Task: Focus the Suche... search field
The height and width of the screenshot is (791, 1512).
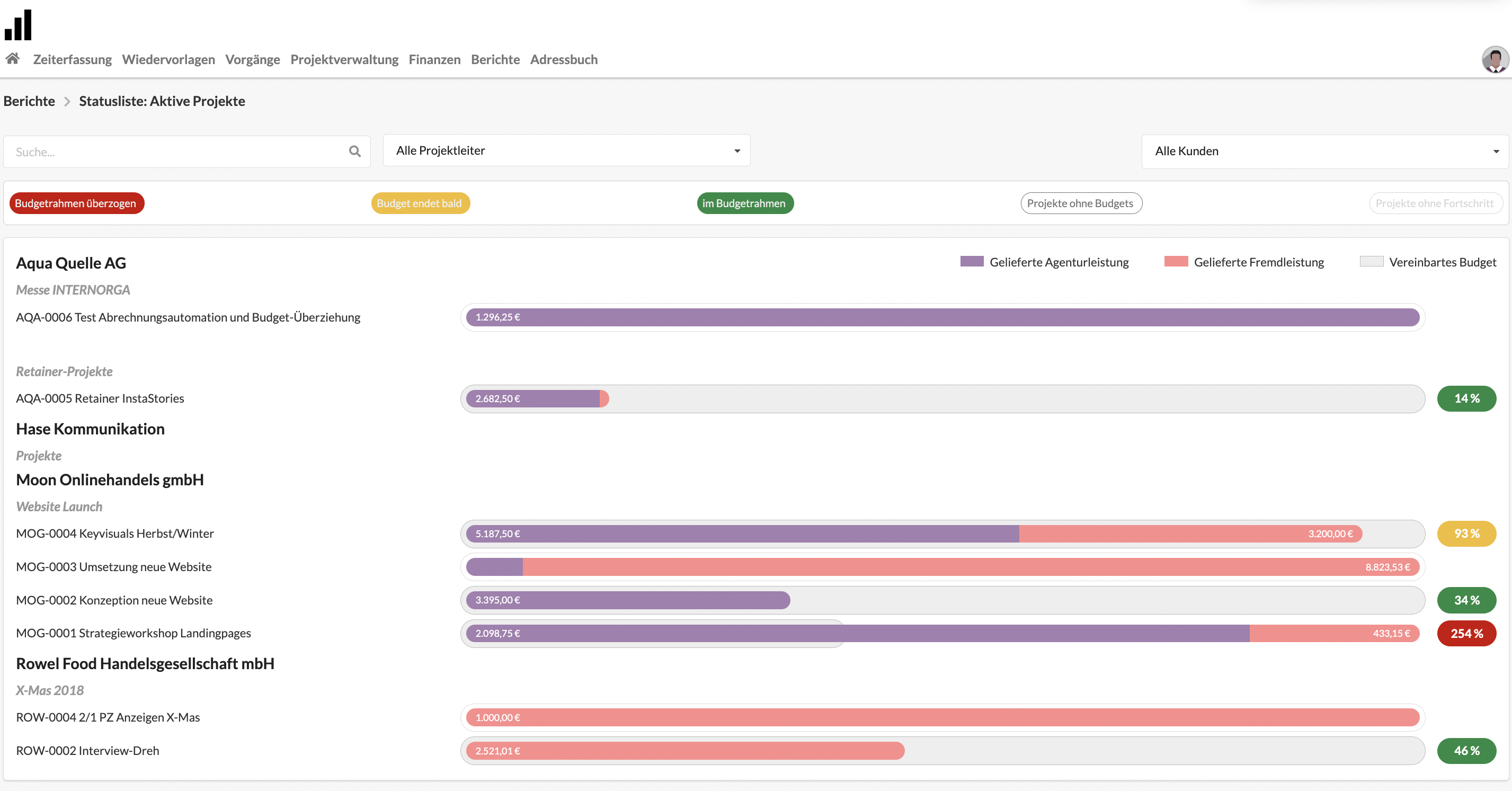Action: [176, 152]
